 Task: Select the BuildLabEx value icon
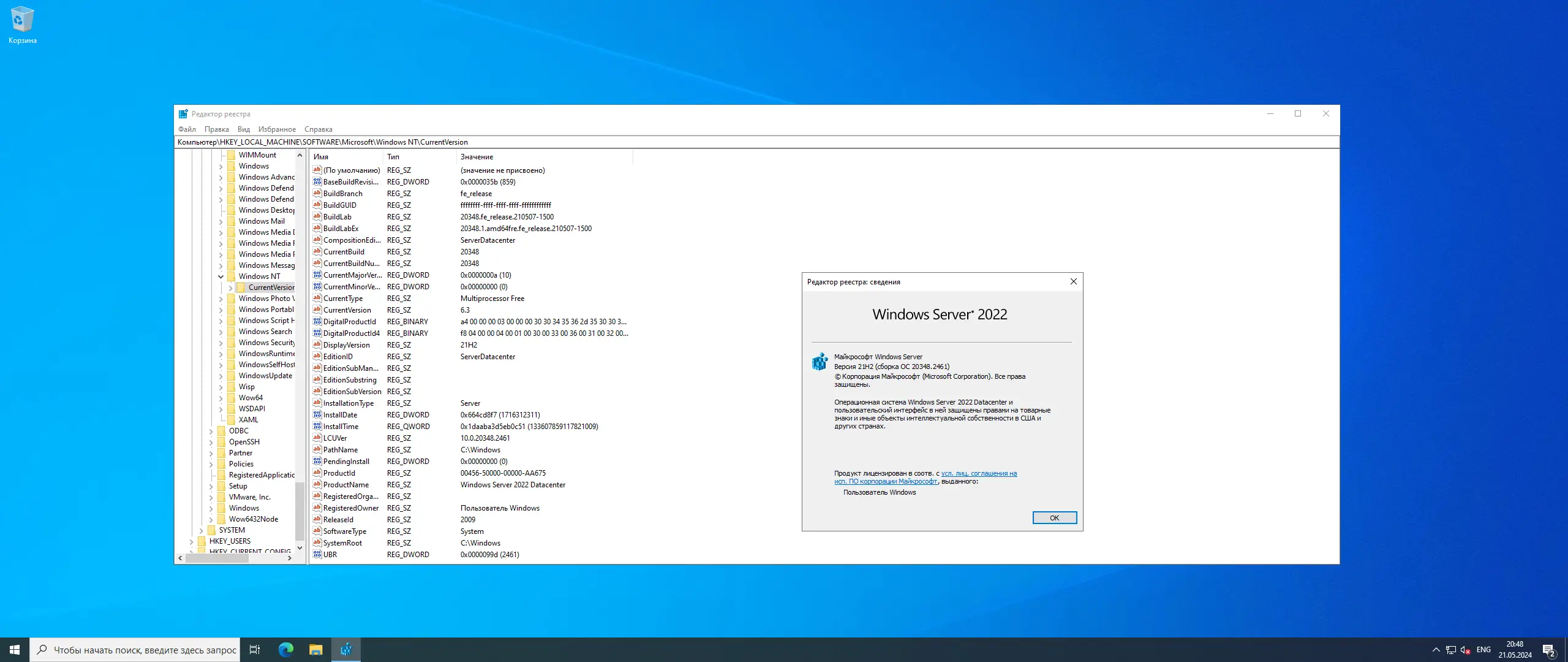click(317, 229)
